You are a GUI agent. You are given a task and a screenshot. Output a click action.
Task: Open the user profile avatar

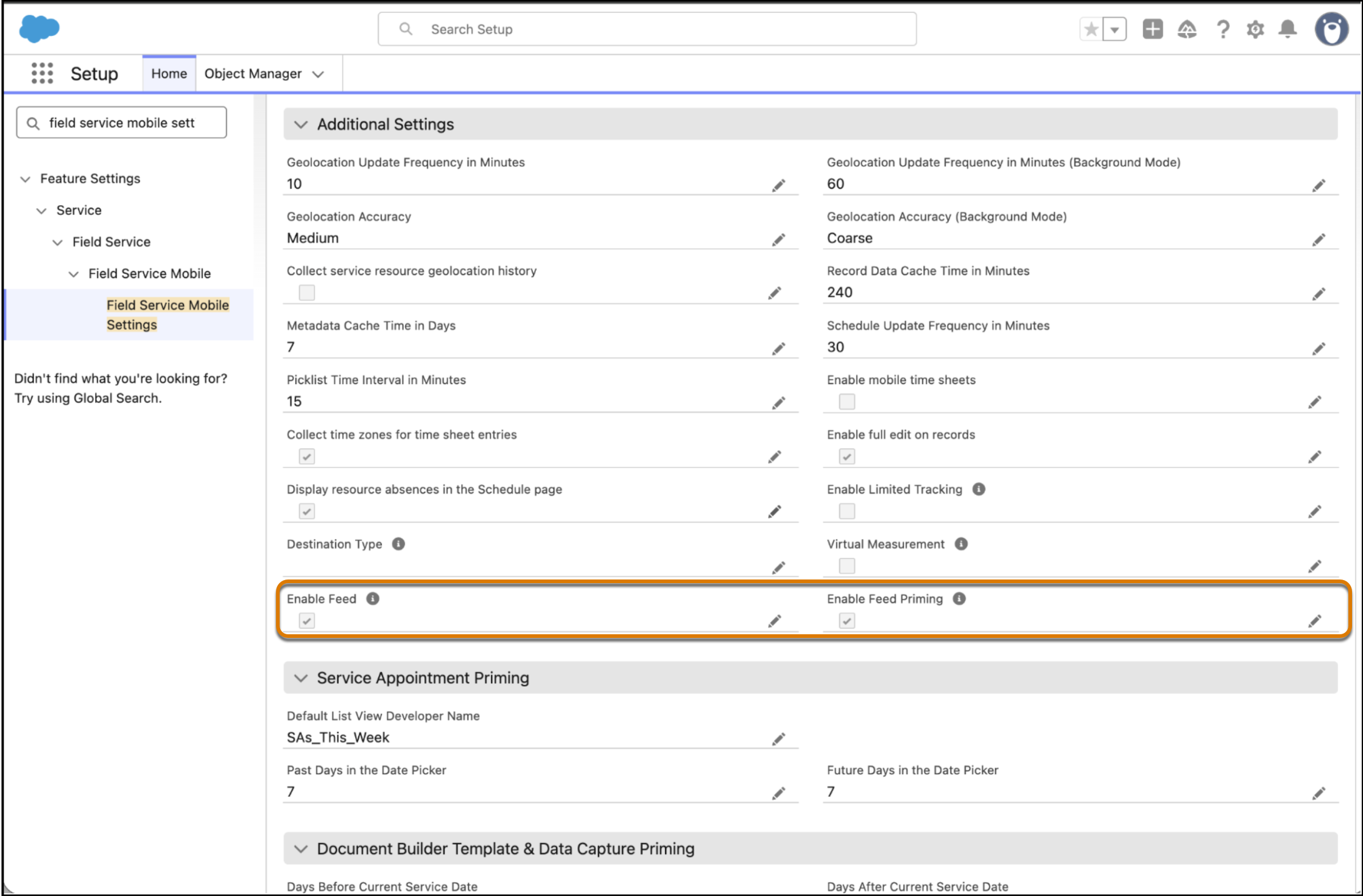[1332, 29]
